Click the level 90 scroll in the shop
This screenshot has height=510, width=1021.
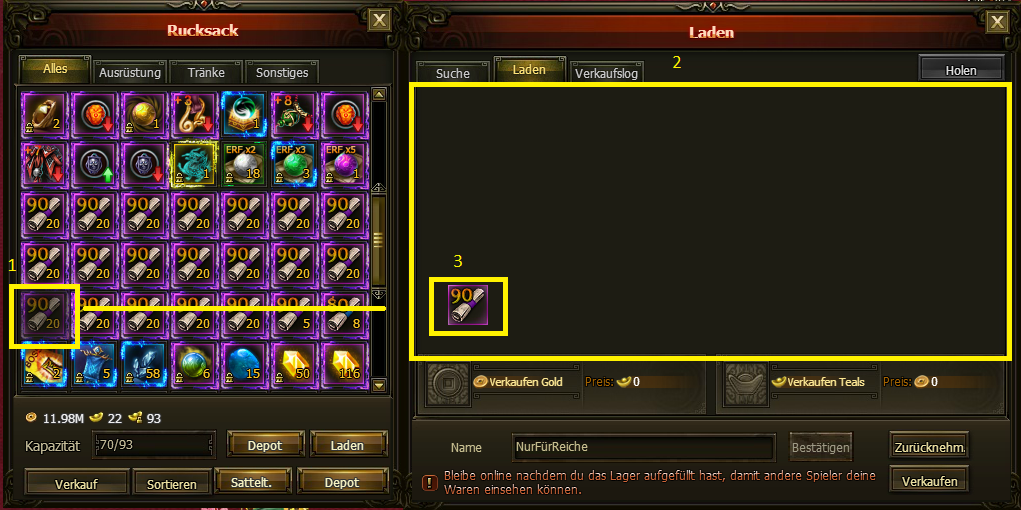(468, 305)
